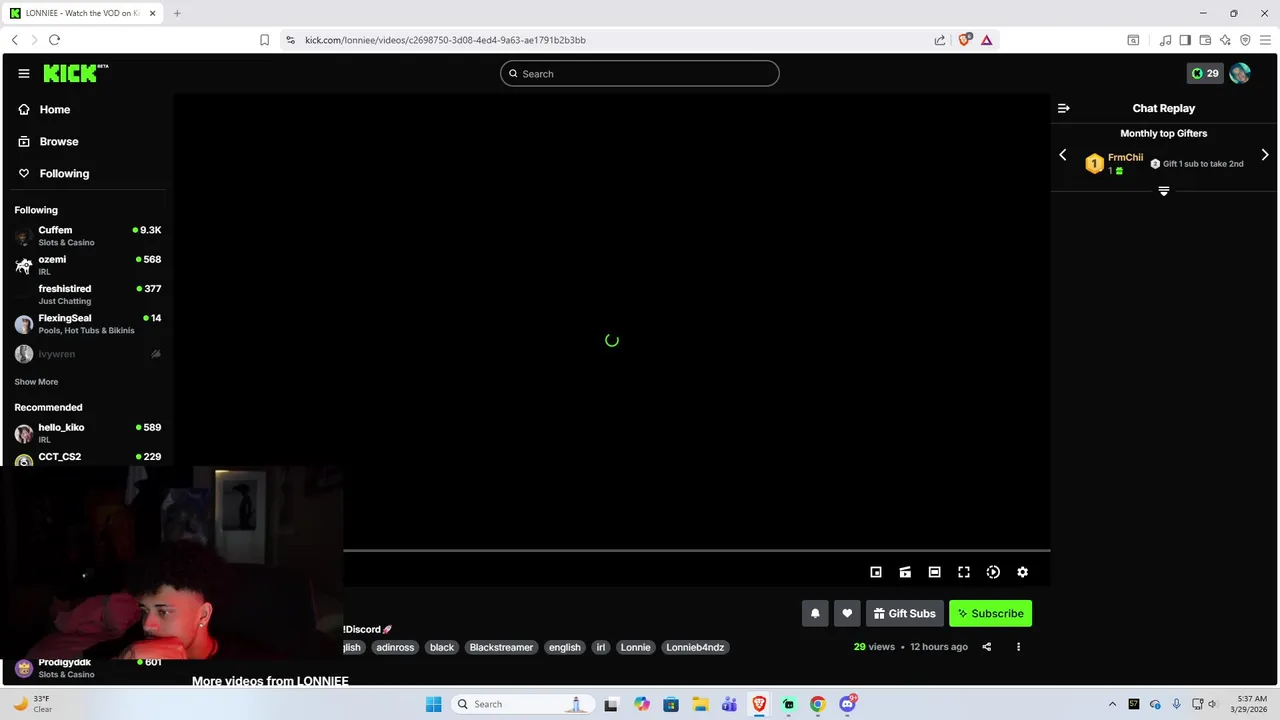
Task: Click the Kick search field
Action: 640,73
